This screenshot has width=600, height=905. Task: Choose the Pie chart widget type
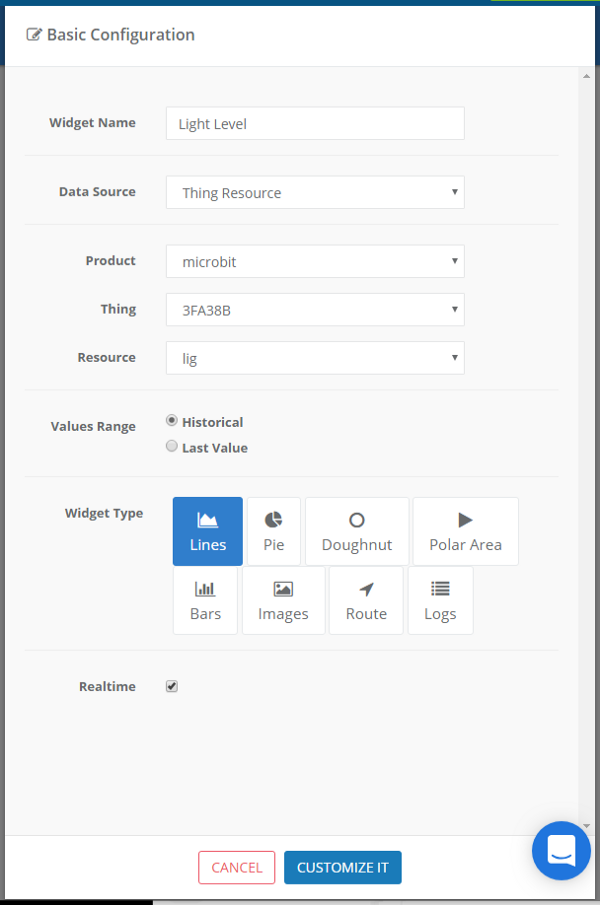coord(274,531)
